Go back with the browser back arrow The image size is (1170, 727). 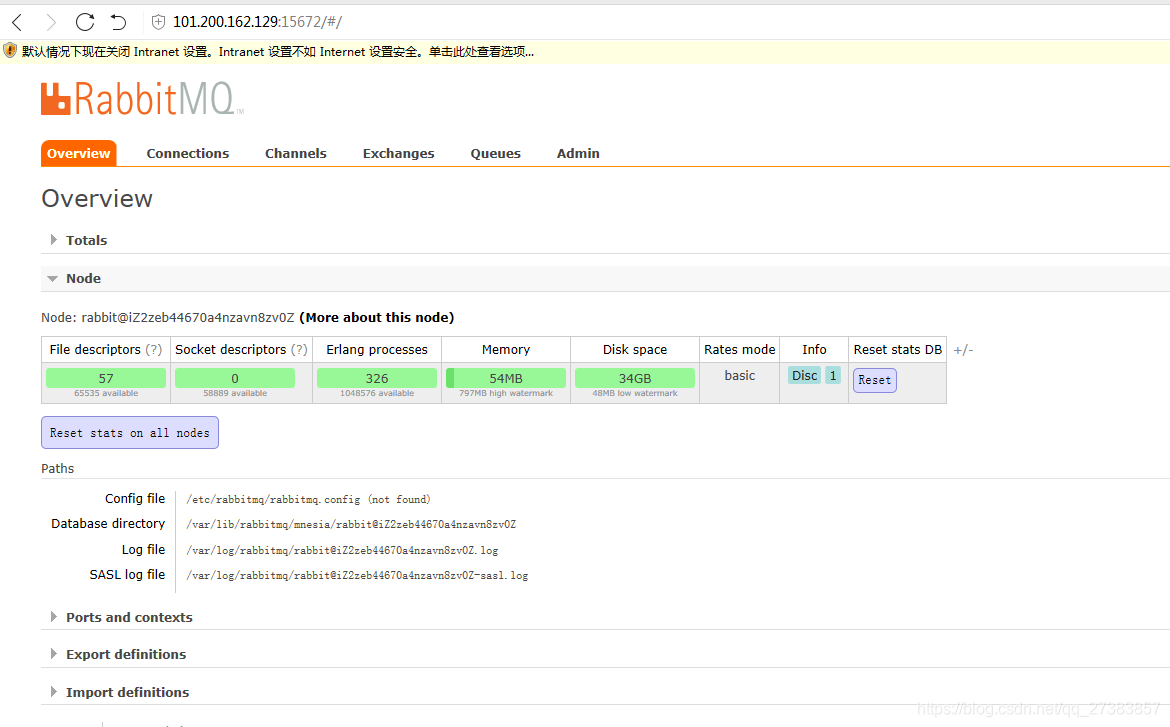[17, 22]
